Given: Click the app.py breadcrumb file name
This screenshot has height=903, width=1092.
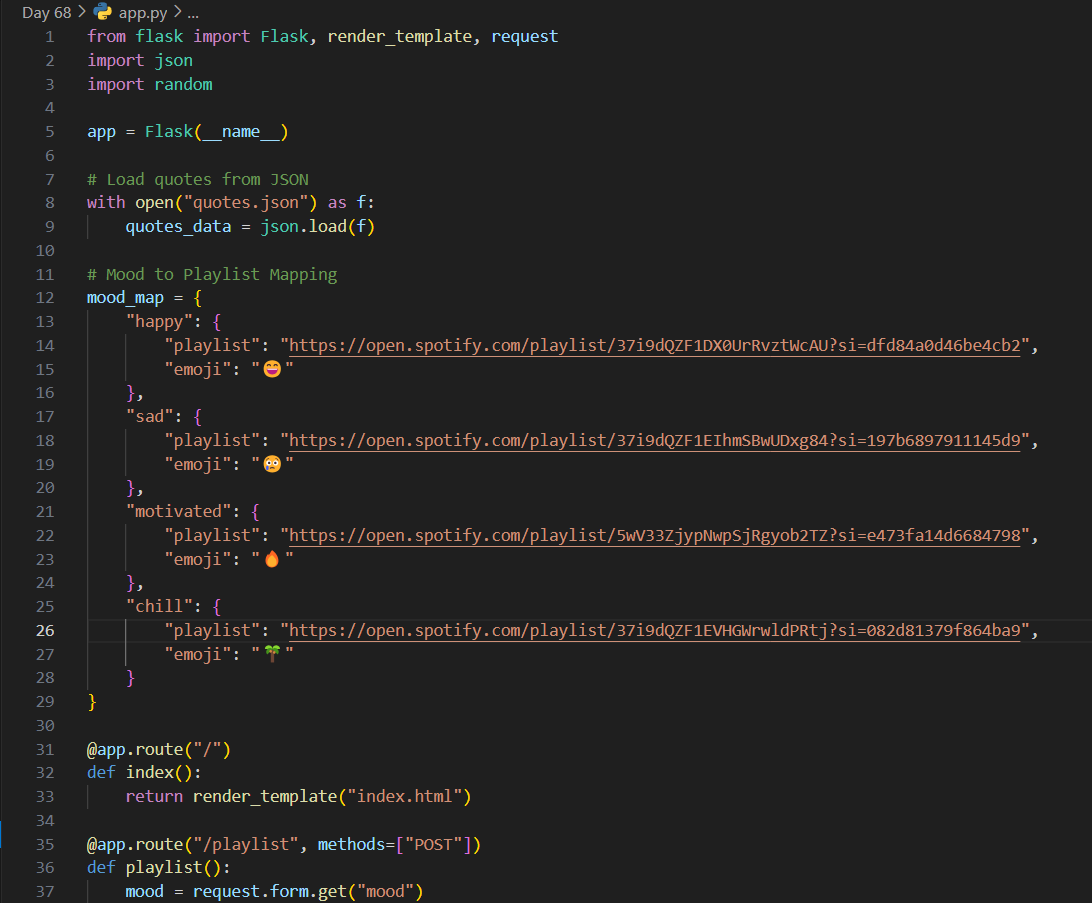Looking at the screenshot, I should click(x=143, y=13).
